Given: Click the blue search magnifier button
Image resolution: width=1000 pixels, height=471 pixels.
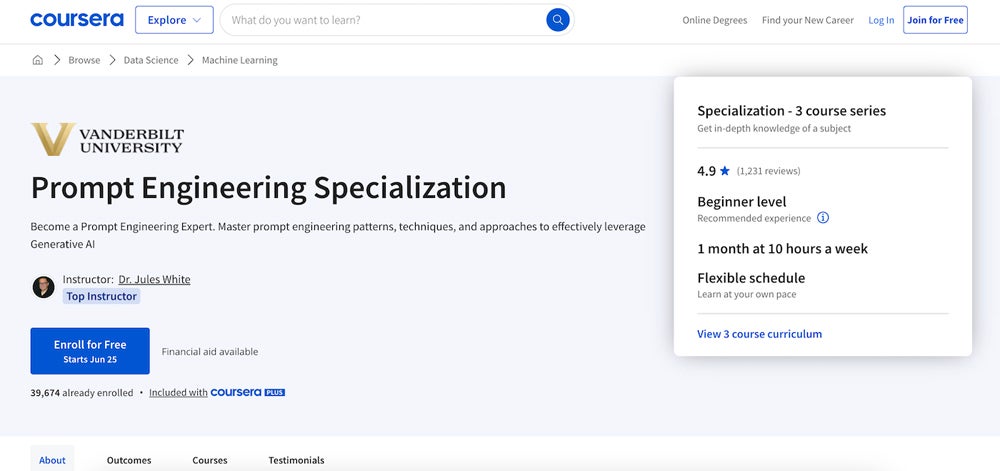Looking at the screenshot, I should click(x=557, y=20).
